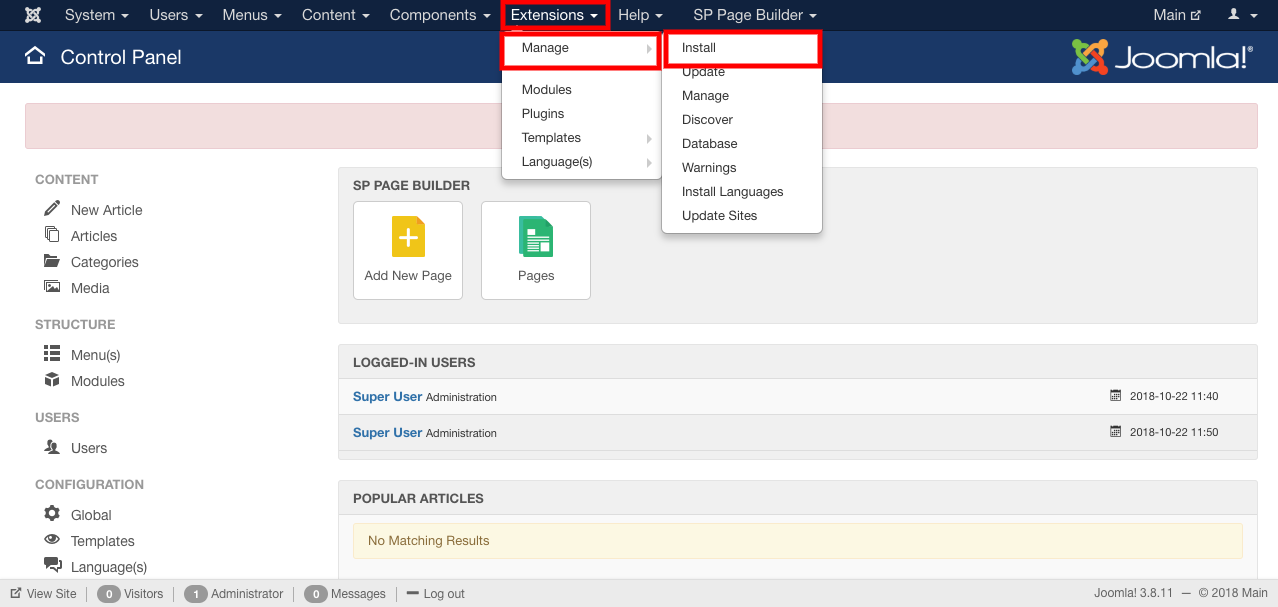Open the Users dropdown in the top bar
This screenshot has height=607, width=1278.
[x=176, y=15]
